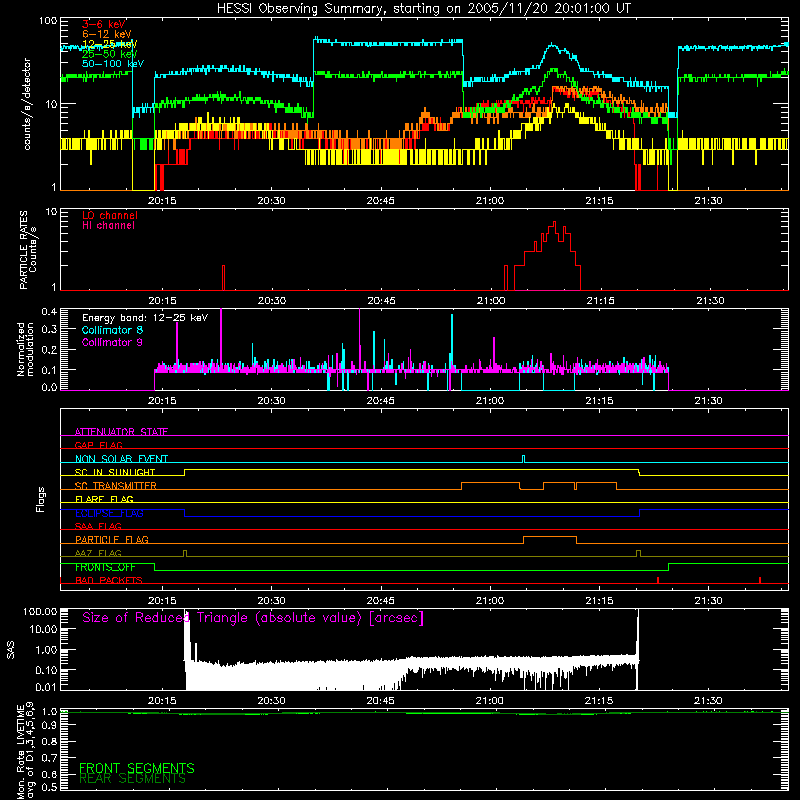Click the SAS axis label
The height and width of the screenshot is (800, 800).
pos(10,649)
